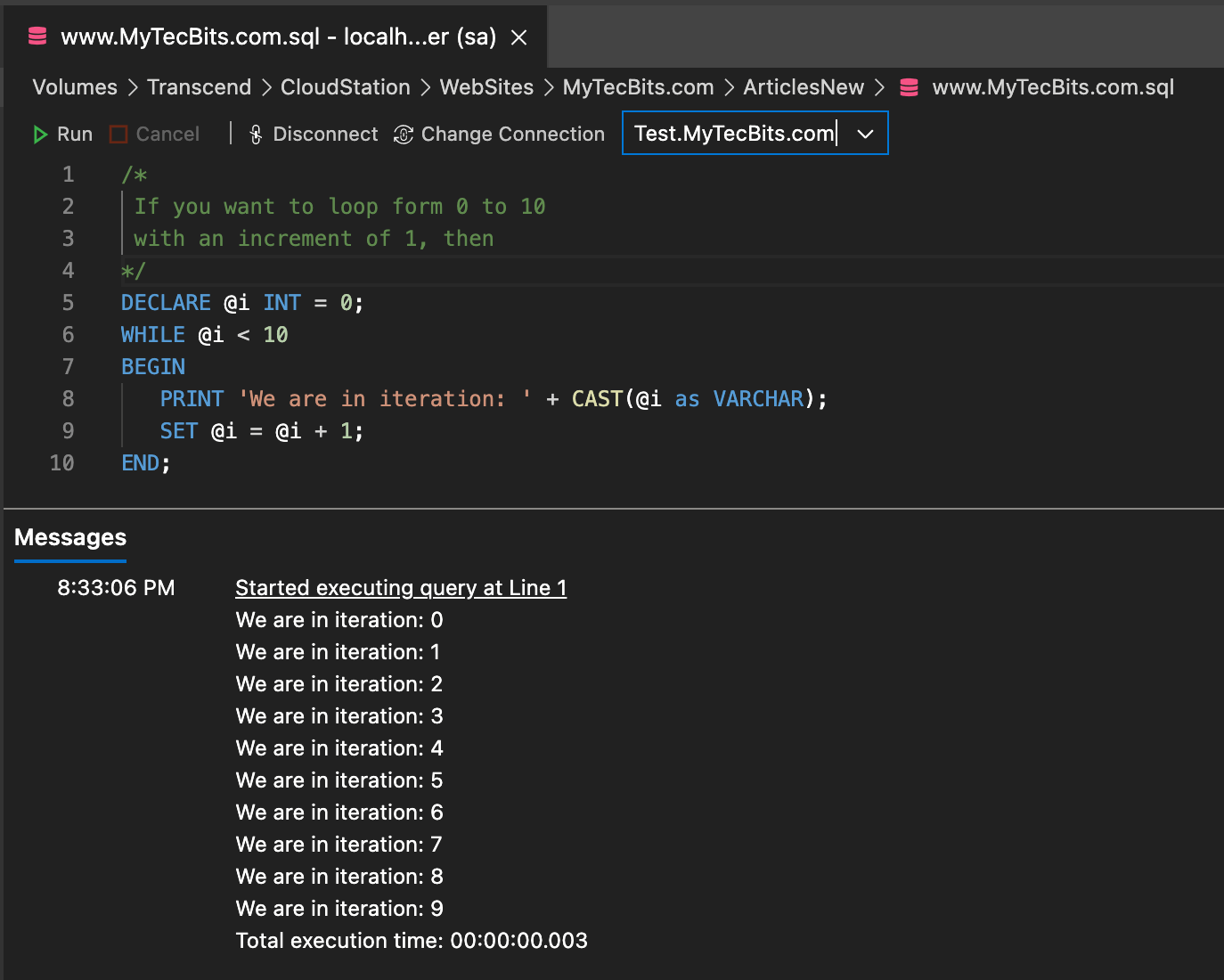Click the database icon in the tab title
The height and width of the screenshot is (980, 1224).
(x=37, y=37)
